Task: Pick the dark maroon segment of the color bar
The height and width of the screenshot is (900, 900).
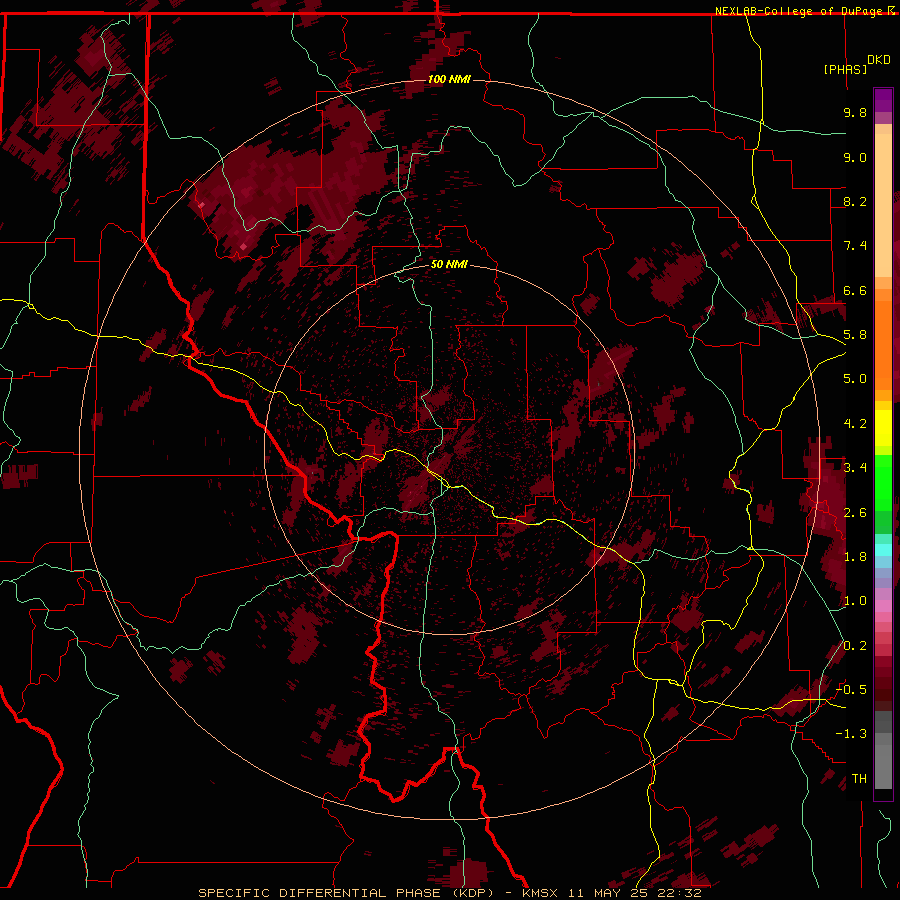Action: tap(883, 689)
